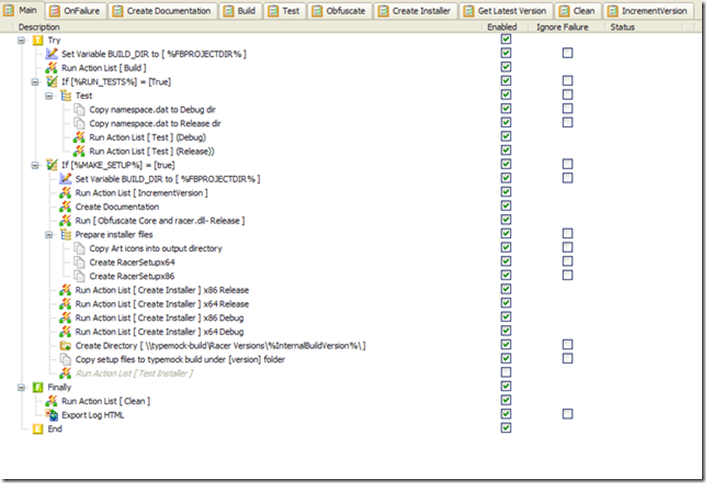Click the Copy namespace.dat to Debug dir icon
Screen dimensions: 706x483
click(x=79, y=110)
